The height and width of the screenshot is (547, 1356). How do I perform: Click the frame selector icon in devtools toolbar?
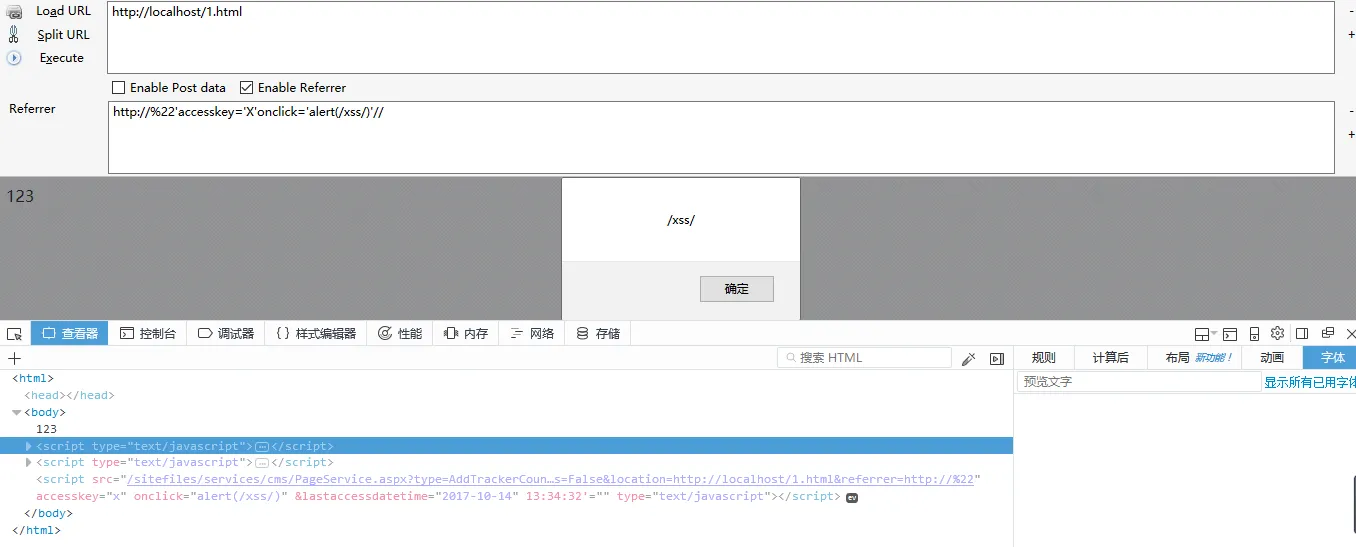pos(1205,334)
